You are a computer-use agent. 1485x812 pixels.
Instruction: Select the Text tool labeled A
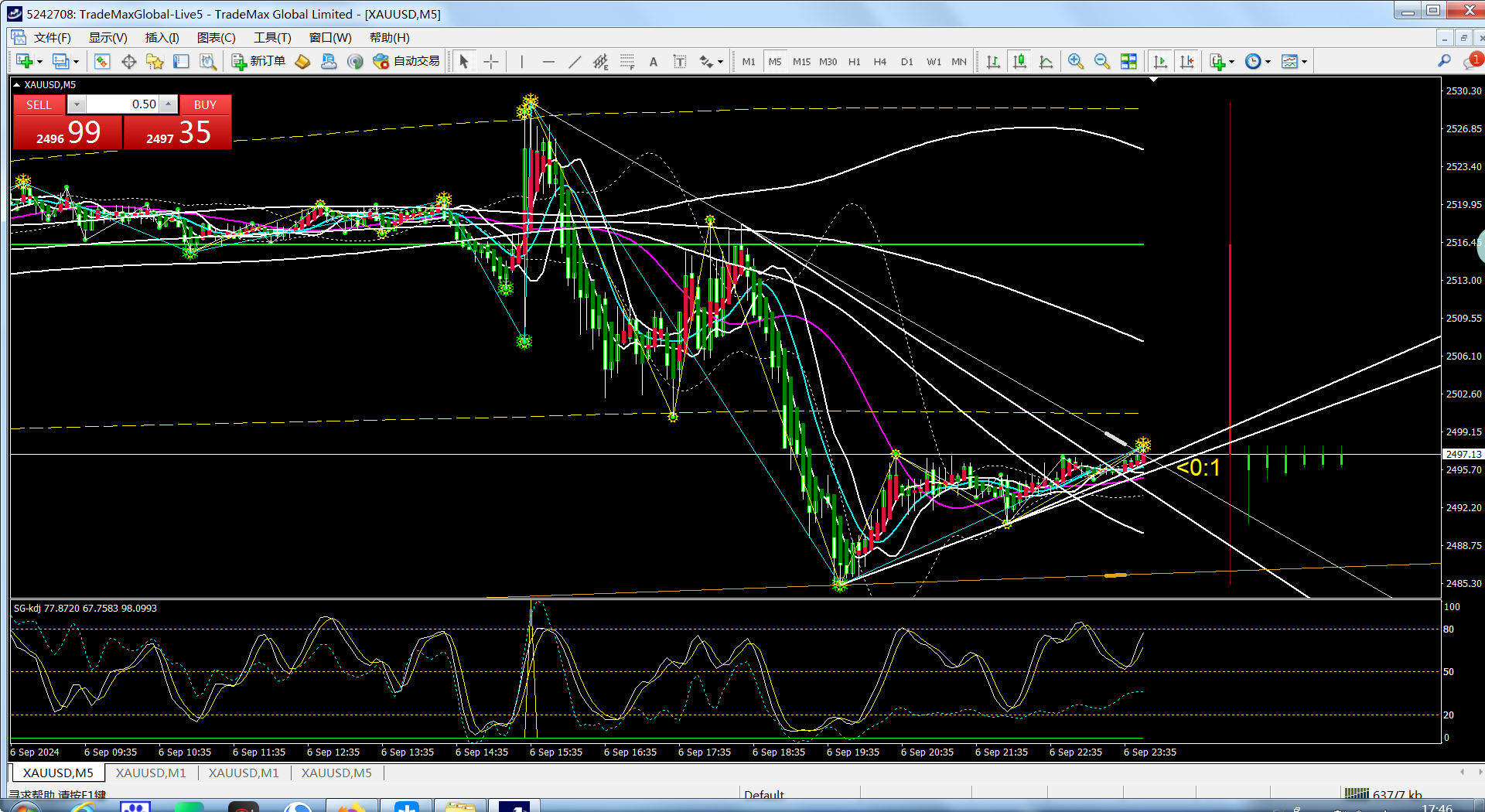654,62
